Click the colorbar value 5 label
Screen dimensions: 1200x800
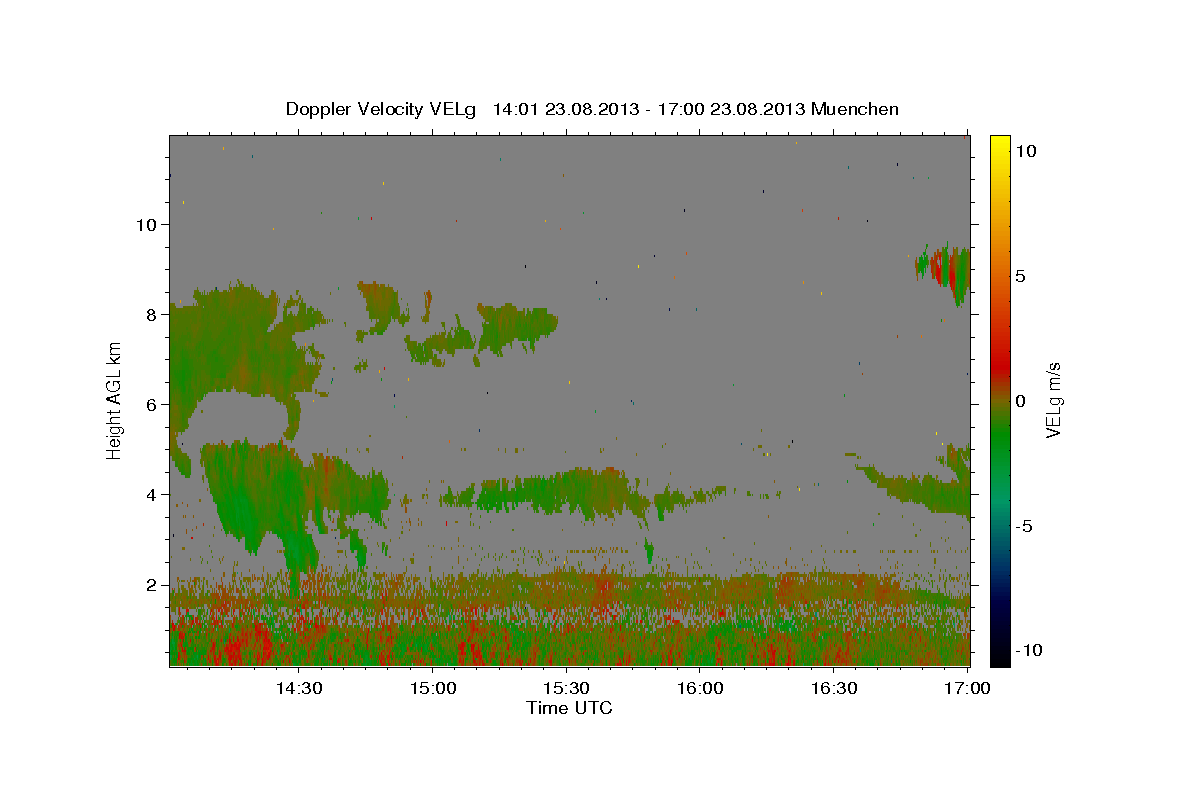click(x=1021, y=276)
